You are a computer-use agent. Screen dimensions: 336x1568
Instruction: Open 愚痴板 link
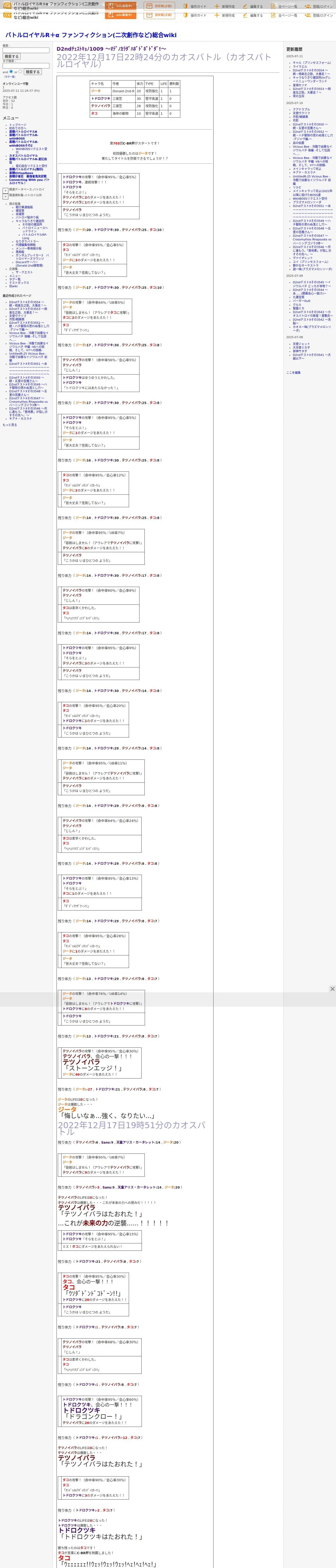pos(20,252)
